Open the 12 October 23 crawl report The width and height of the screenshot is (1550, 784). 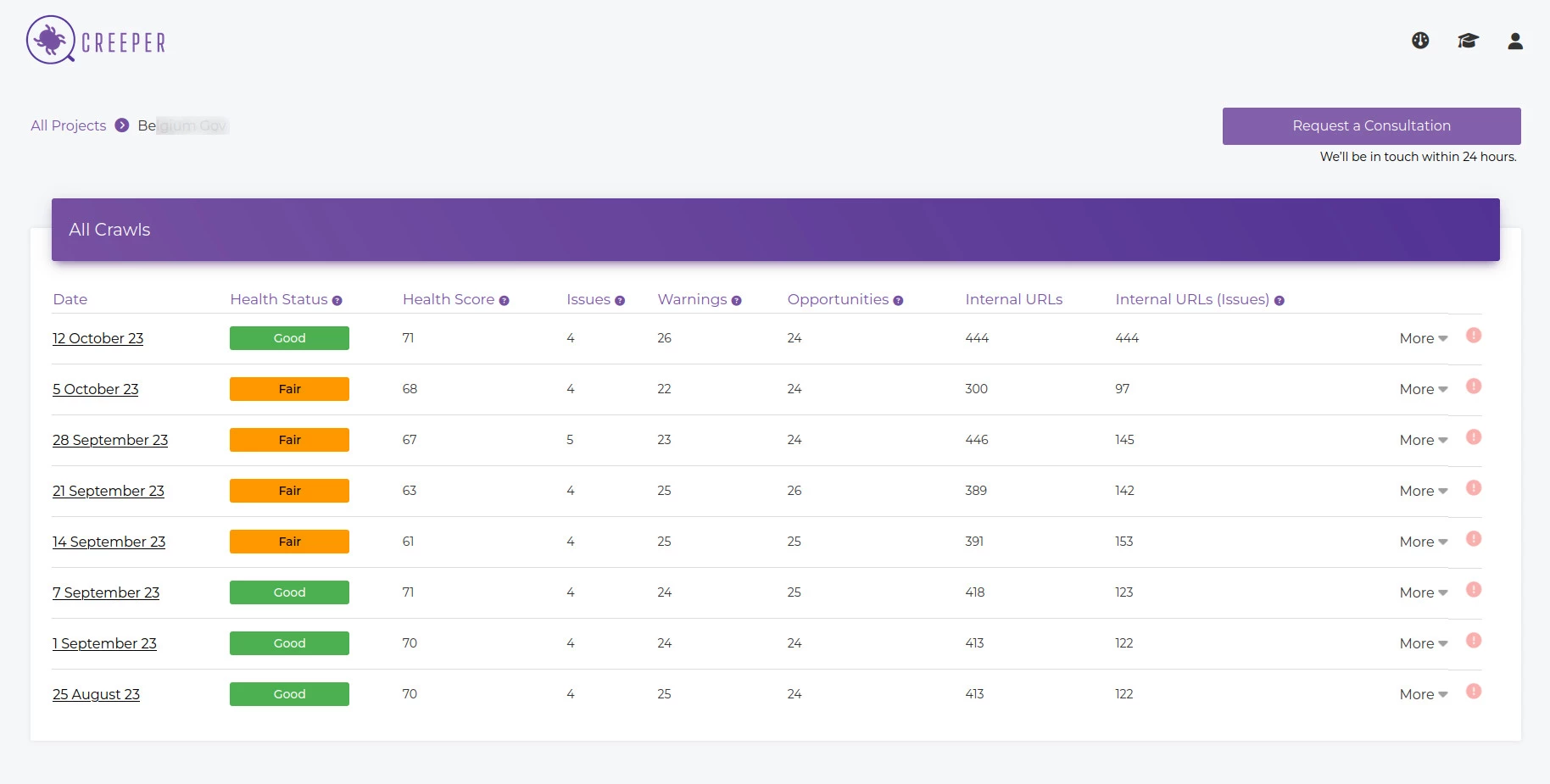coord(98,337)
